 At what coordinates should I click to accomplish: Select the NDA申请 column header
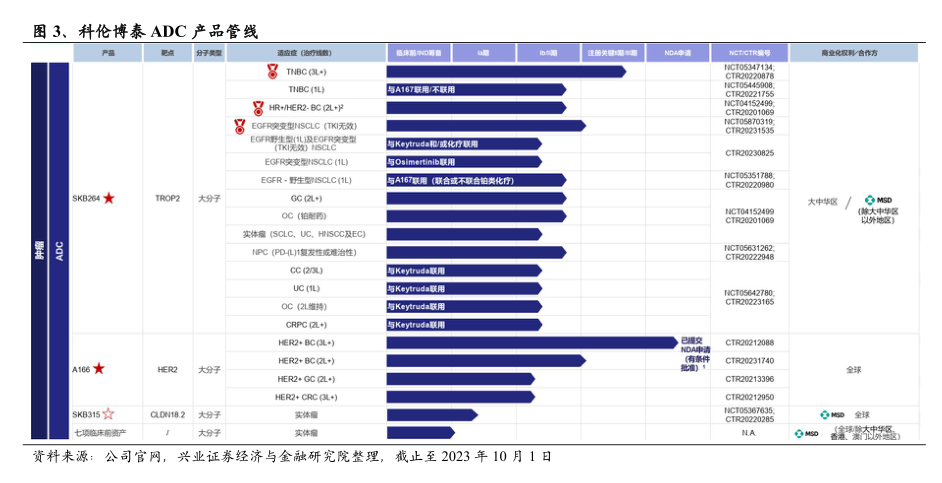tap(677, 51)
